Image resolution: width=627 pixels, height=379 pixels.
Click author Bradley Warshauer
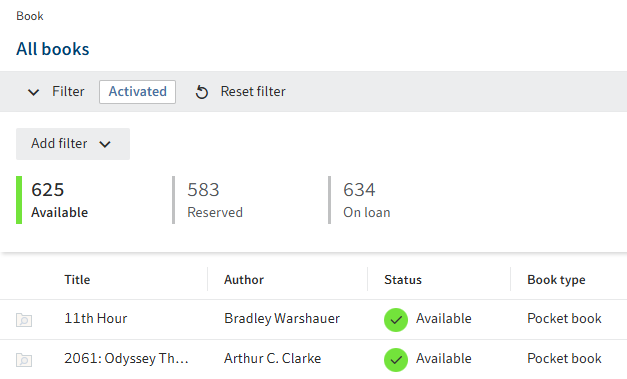[282, 319]
